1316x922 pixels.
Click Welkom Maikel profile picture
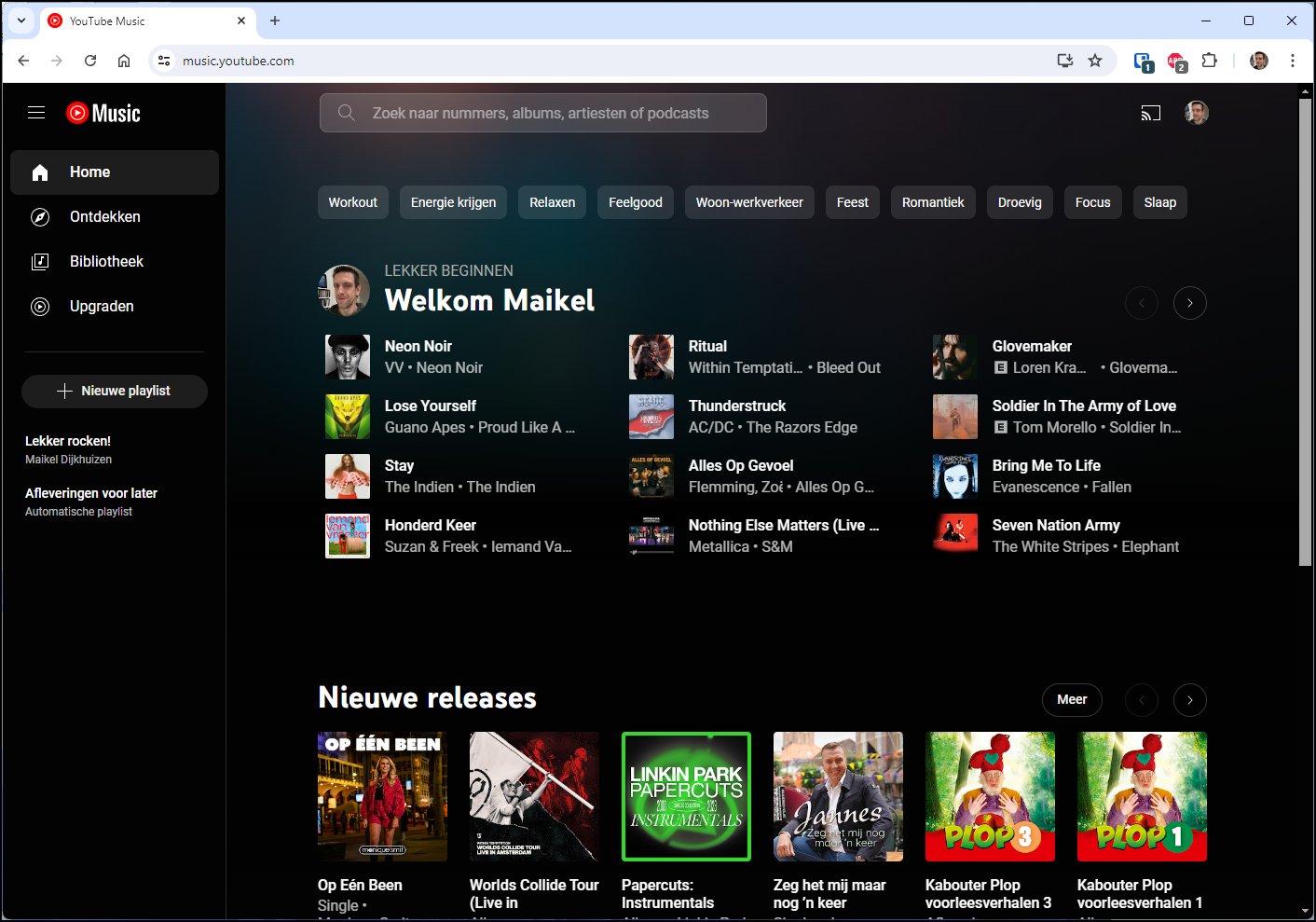344,291
